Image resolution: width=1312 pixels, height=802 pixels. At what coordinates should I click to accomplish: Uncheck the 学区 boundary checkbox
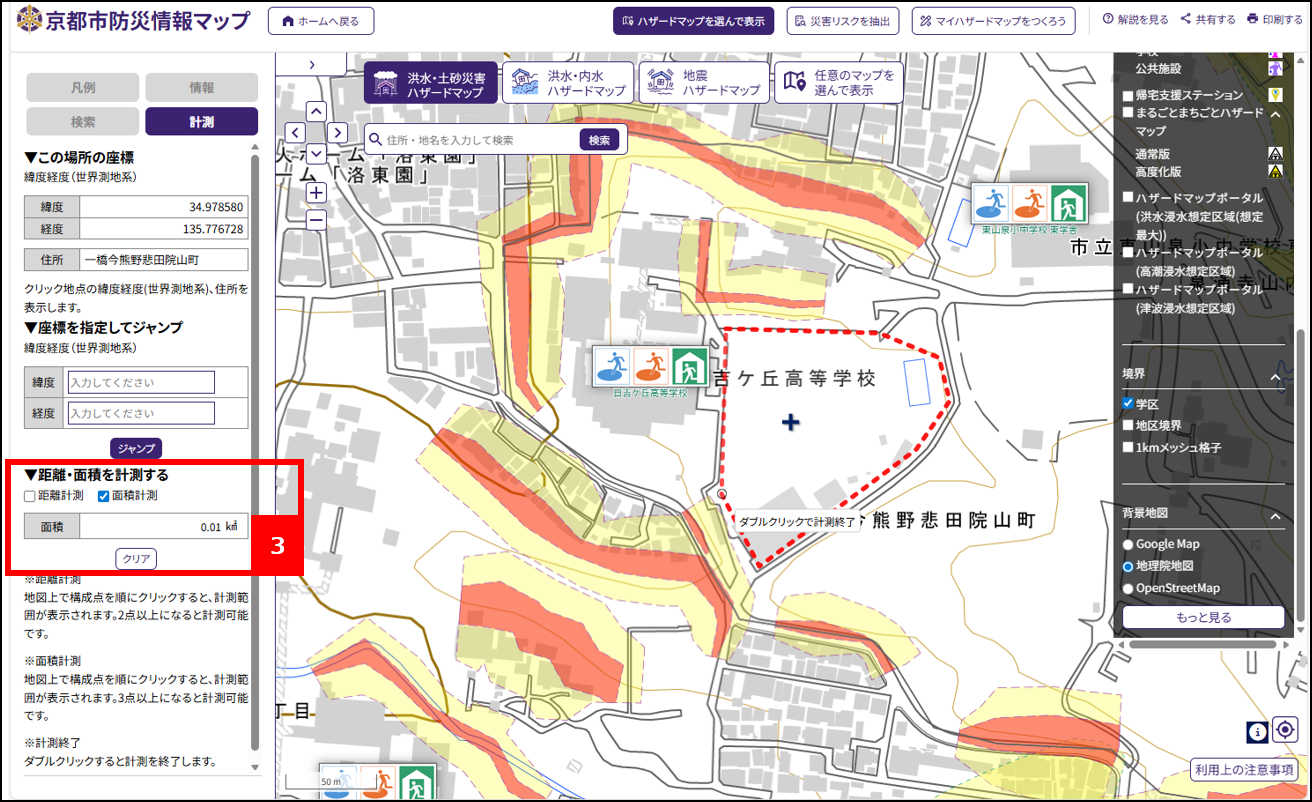point(1128,404)
